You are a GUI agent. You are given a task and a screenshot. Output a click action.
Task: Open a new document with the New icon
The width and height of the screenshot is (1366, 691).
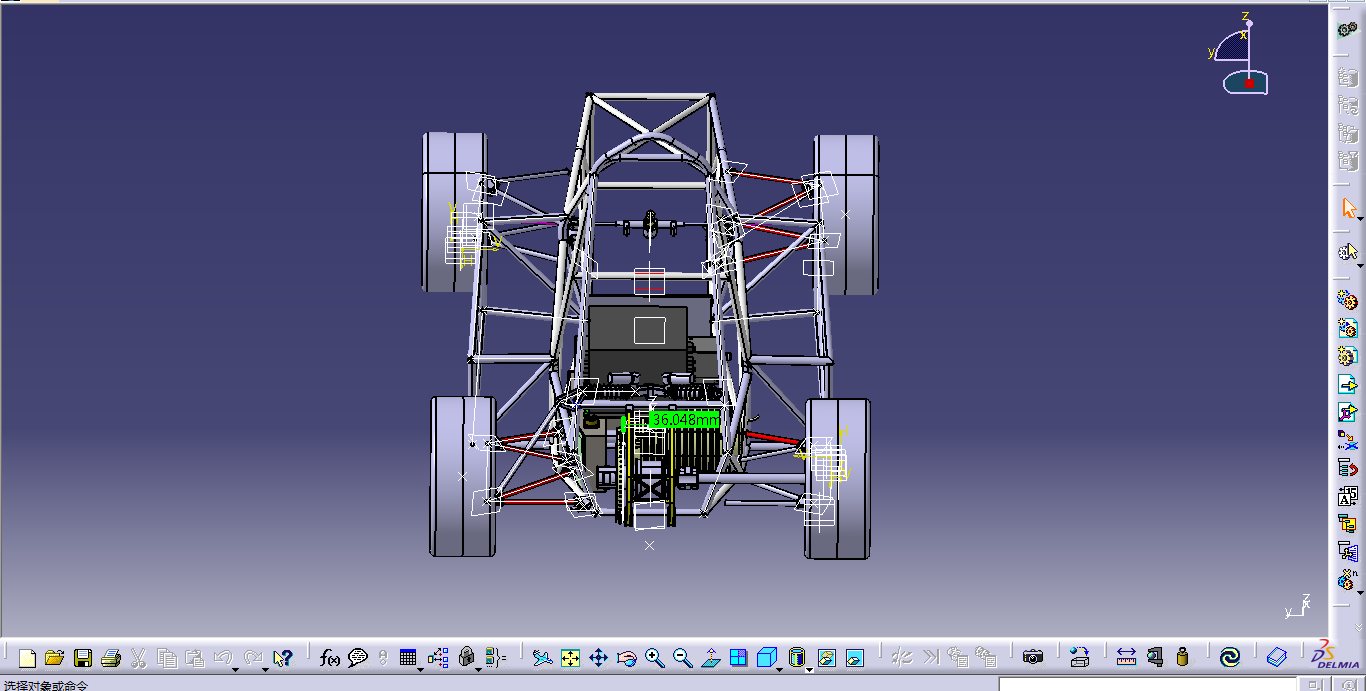click(x=26, y=657)
